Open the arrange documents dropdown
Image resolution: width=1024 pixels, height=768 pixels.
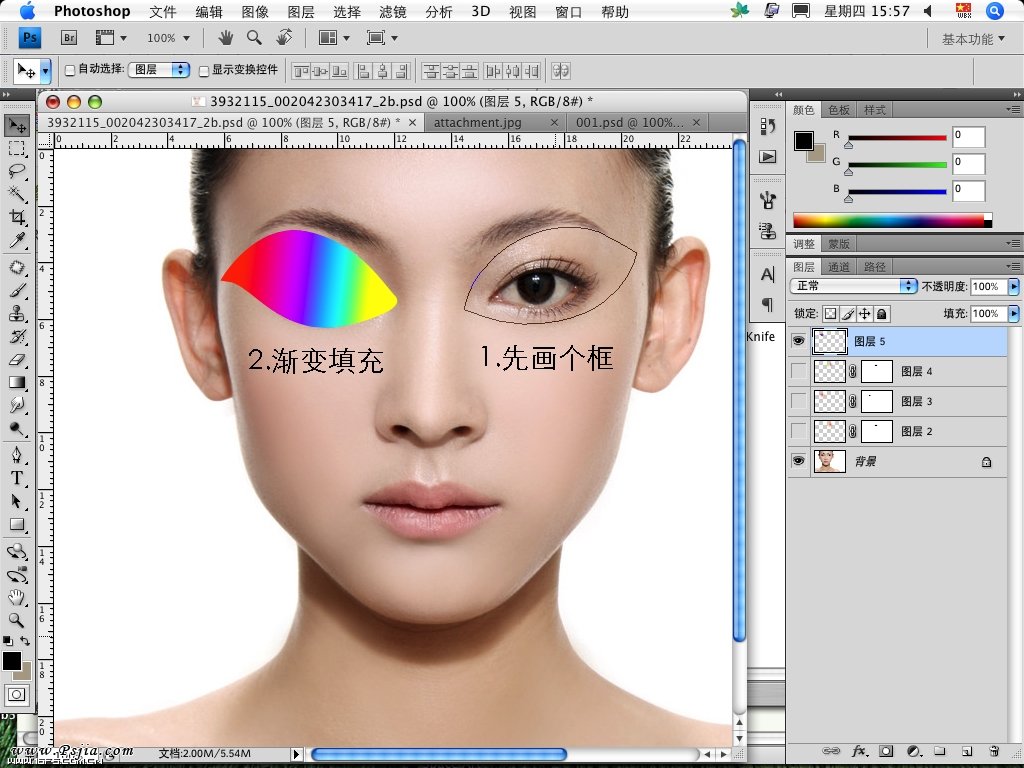[x=334, y=38]
